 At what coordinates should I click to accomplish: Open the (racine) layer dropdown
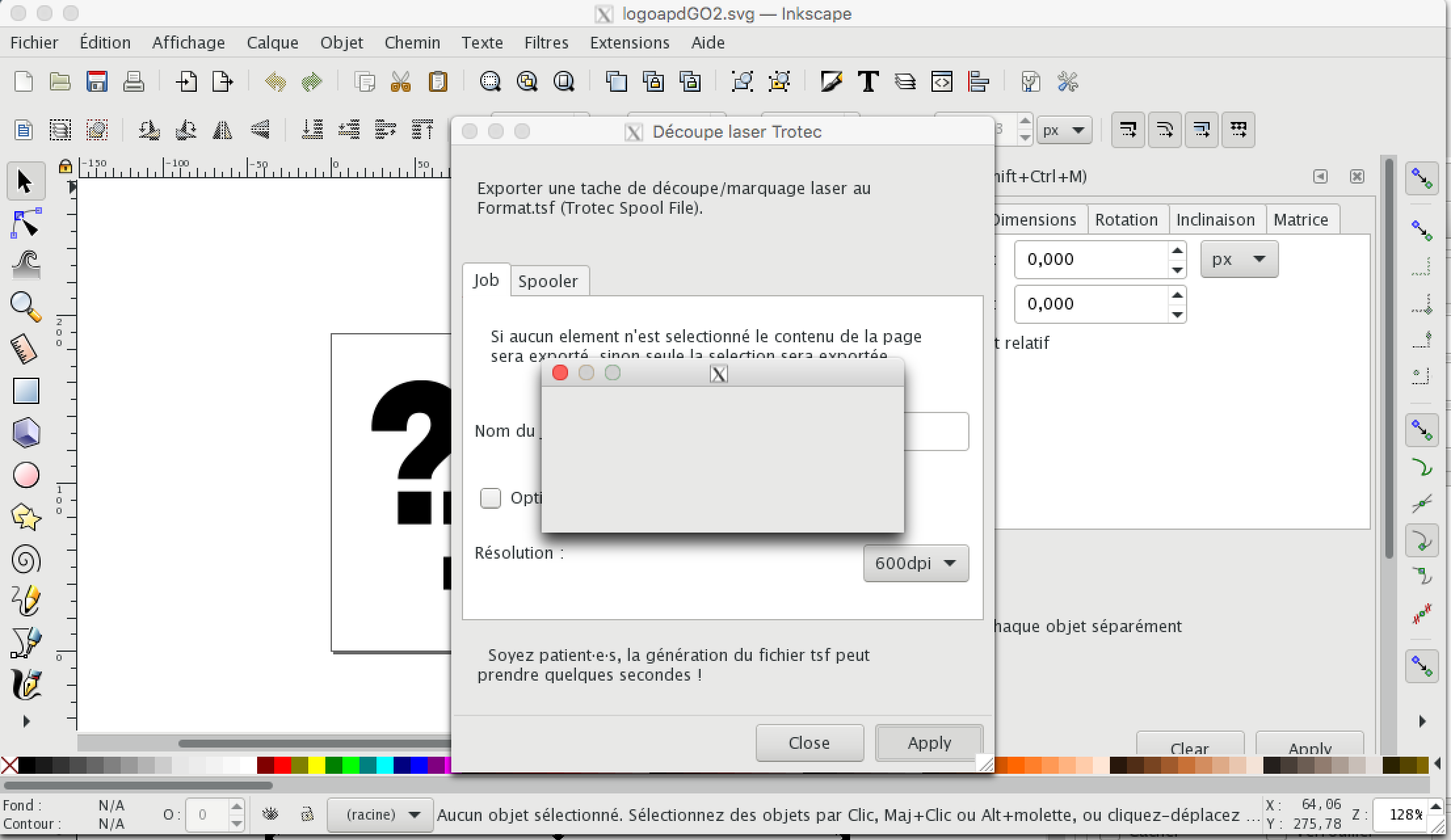pos(380,815)
